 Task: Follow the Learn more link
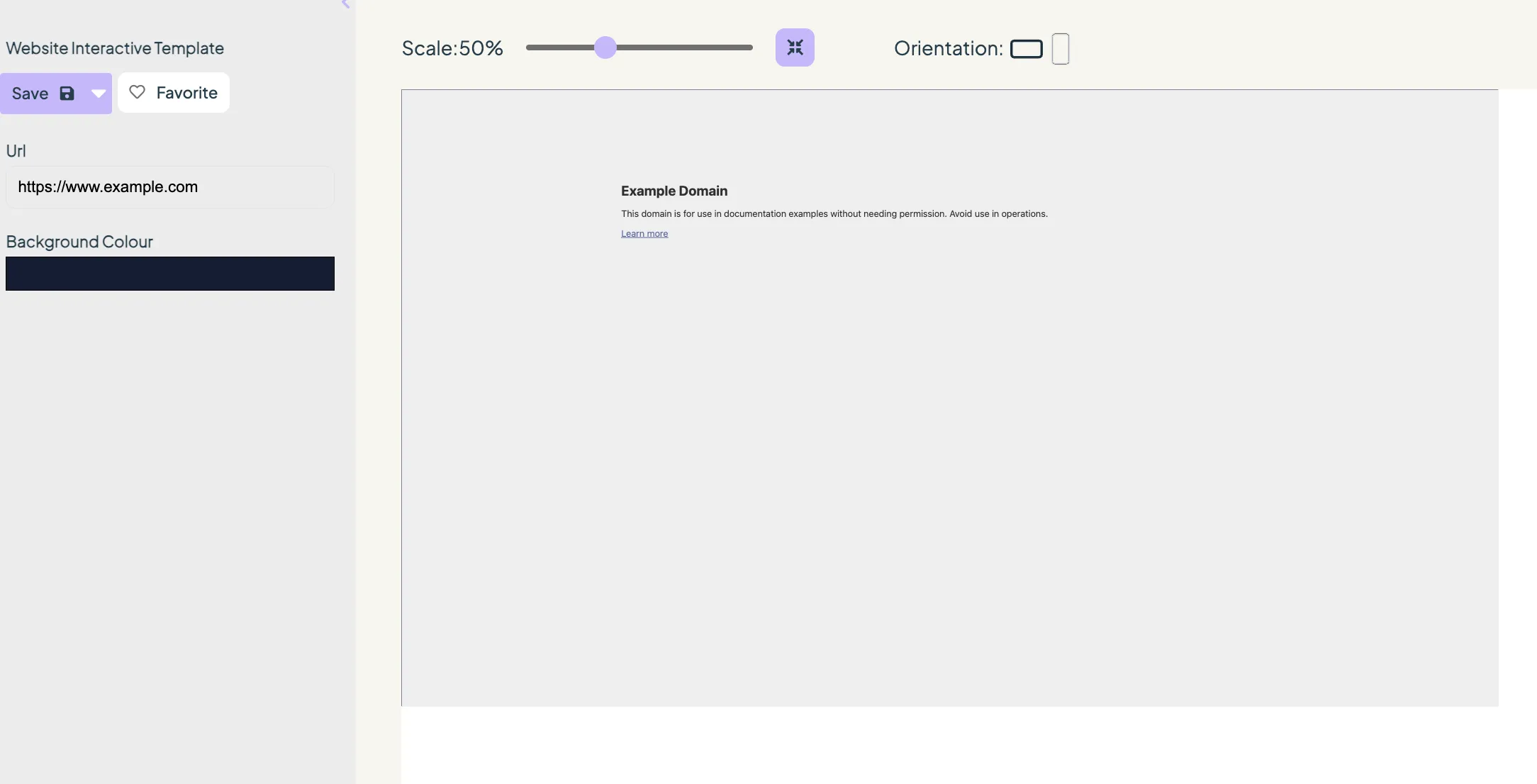click(x=644, y=234)
